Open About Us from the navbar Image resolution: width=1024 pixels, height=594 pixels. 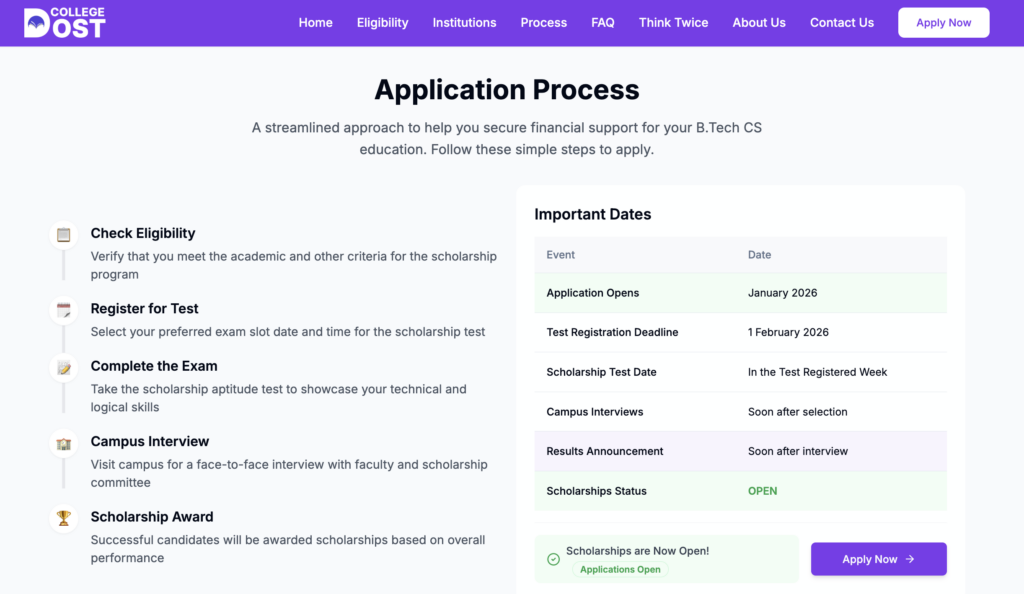point(758,23)
